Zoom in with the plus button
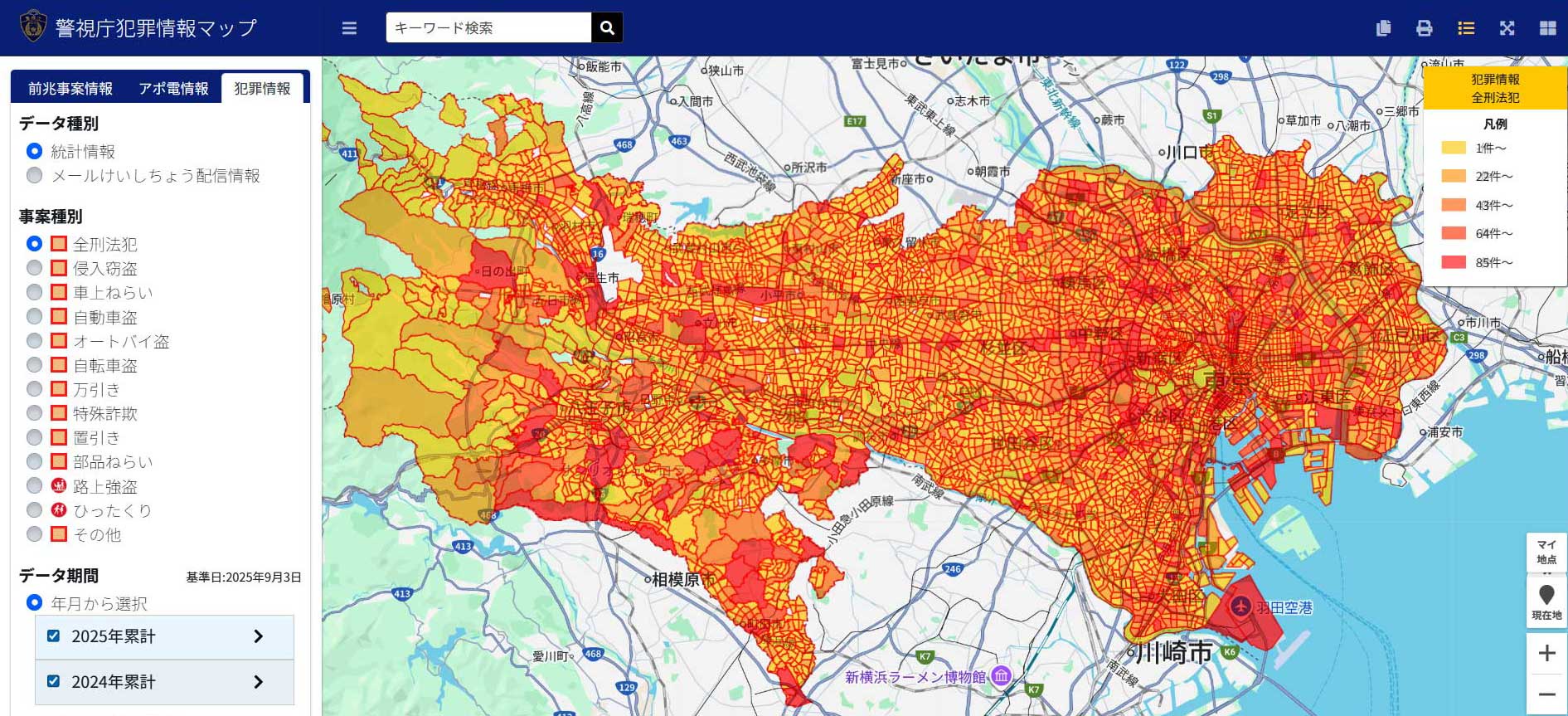The width and height of the screenshot is (1568, 716). (1546, 653)
